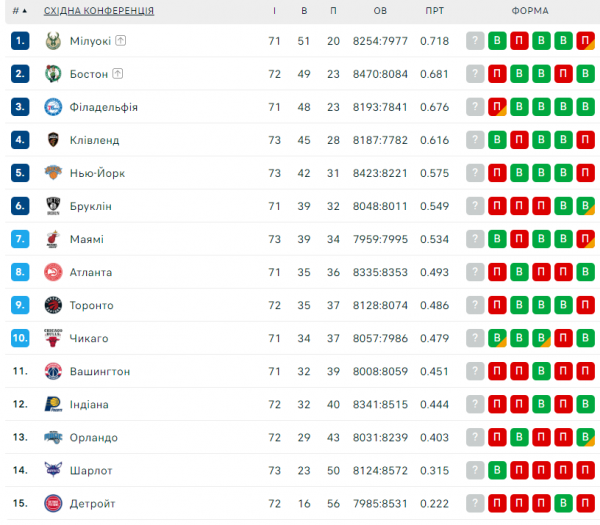Click the Atlanta Hawks team logo
Image resolution: width=600 pixels, height=525 pixels.
point(53,272)
